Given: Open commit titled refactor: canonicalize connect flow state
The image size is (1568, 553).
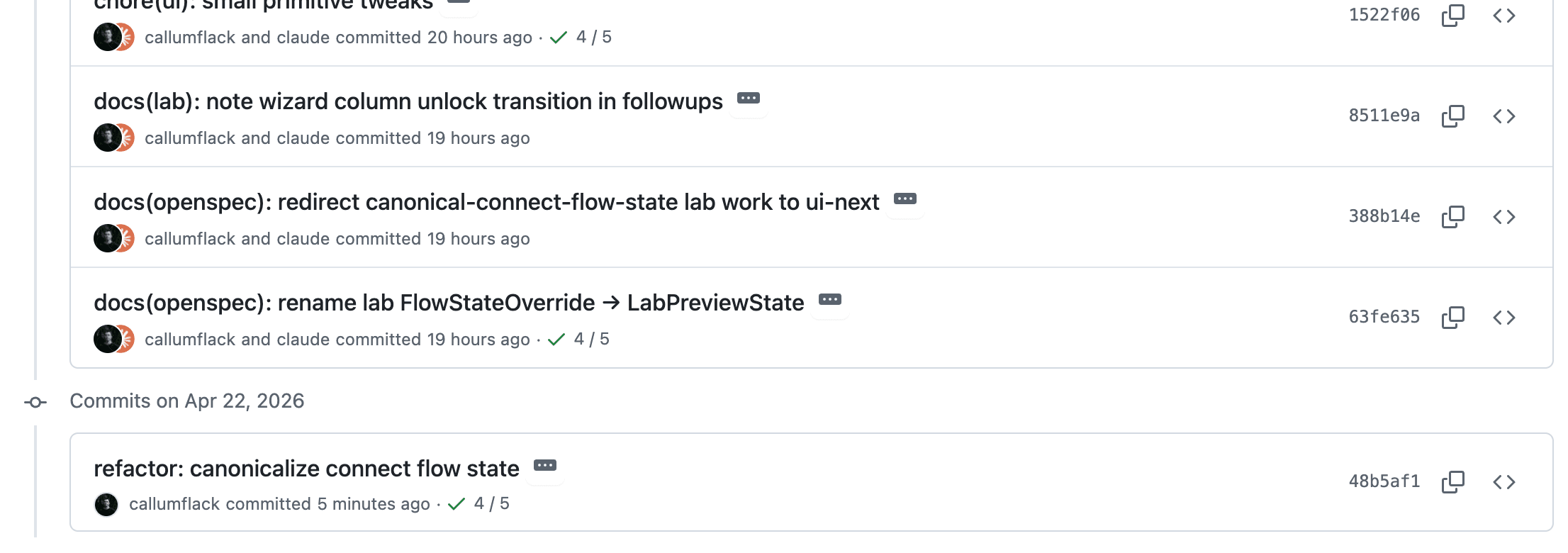Looking at the screenshot, I should pos(306,469).
